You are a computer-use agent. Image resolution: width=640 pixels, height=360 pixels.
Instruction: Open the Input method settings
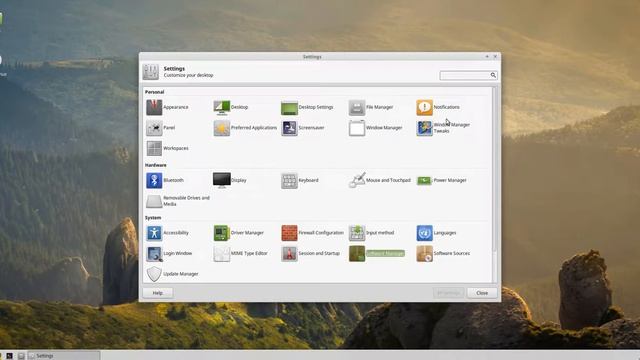point(371,233)
